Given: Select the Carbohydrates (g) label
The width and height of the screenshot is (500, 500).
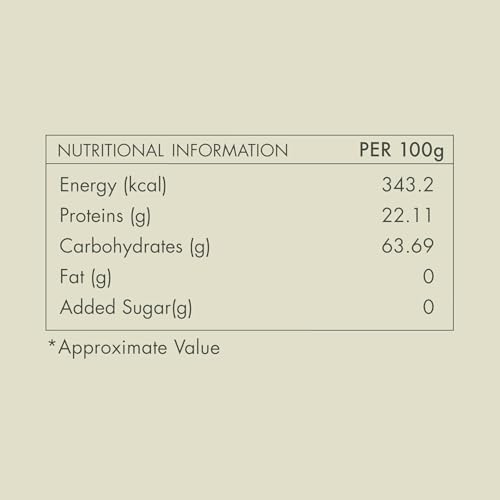Looking at the screenshot, I should pyautogui.click(x=135, y=247).
